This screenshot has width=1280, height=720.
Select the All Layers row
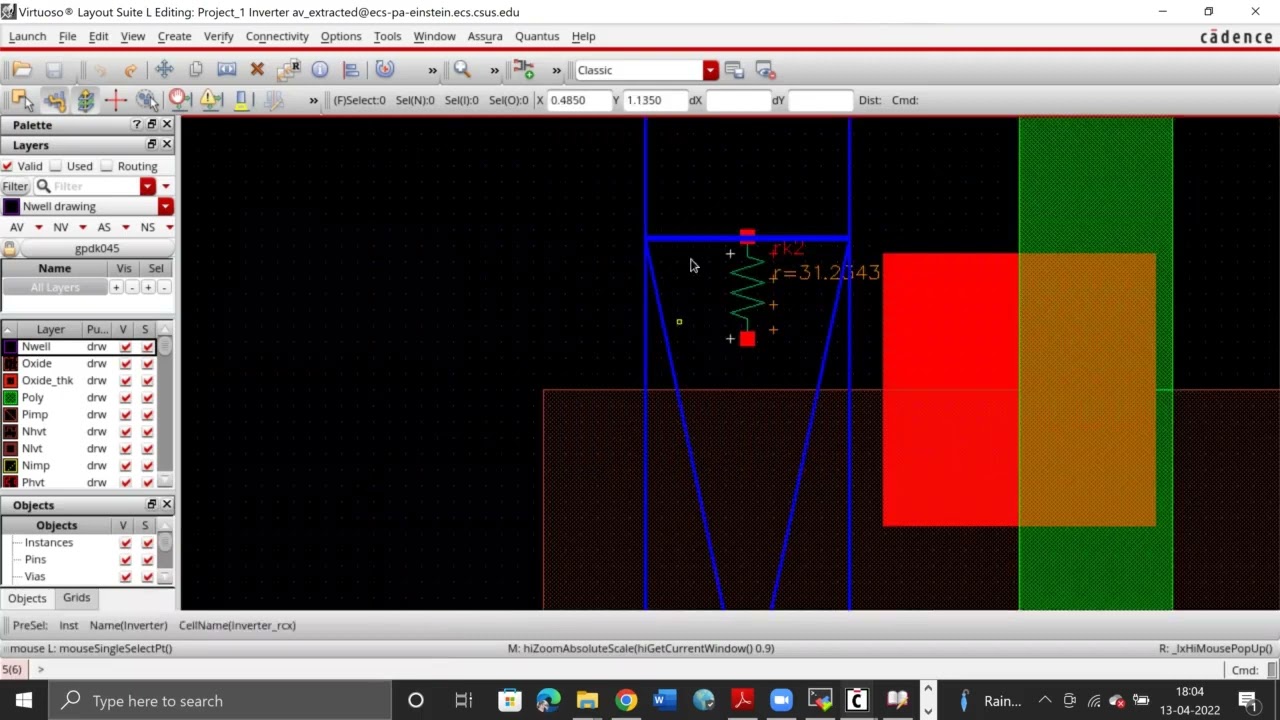[55, 287]
